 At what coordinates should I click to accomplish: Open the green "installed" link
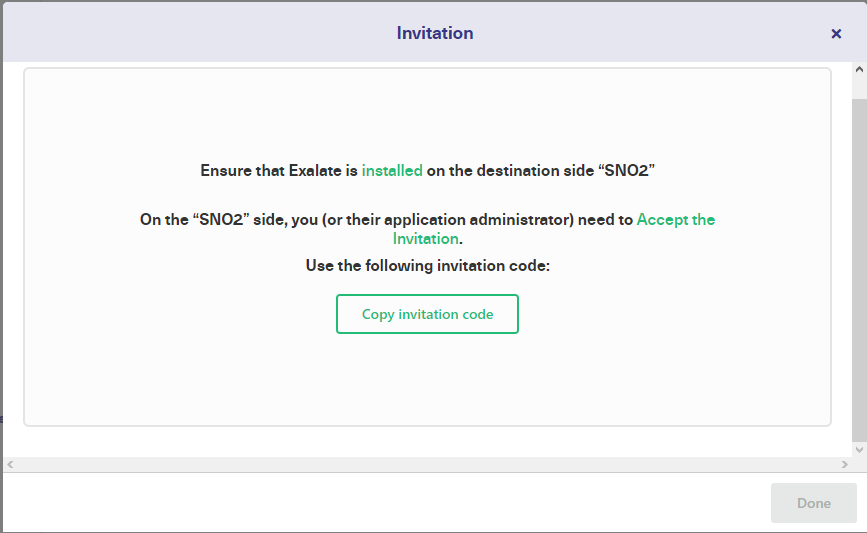click(x=392, y=170)
